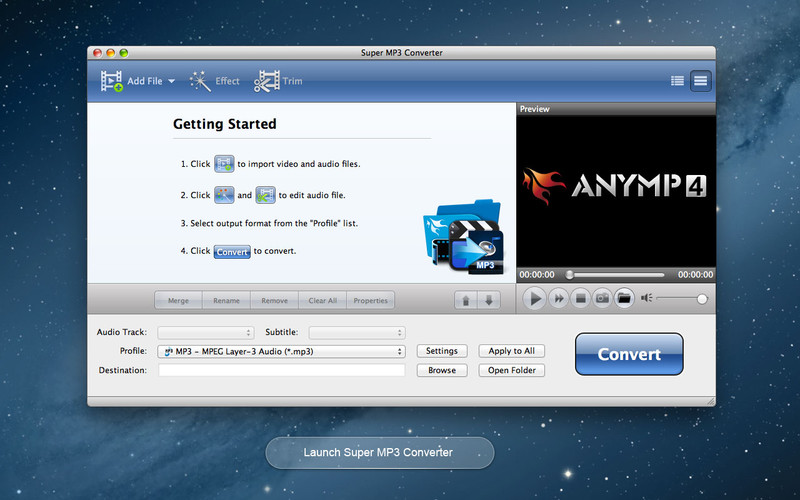800x500 pixels.
Task: Switch to the list view mode icon
Action: point(677,81)
